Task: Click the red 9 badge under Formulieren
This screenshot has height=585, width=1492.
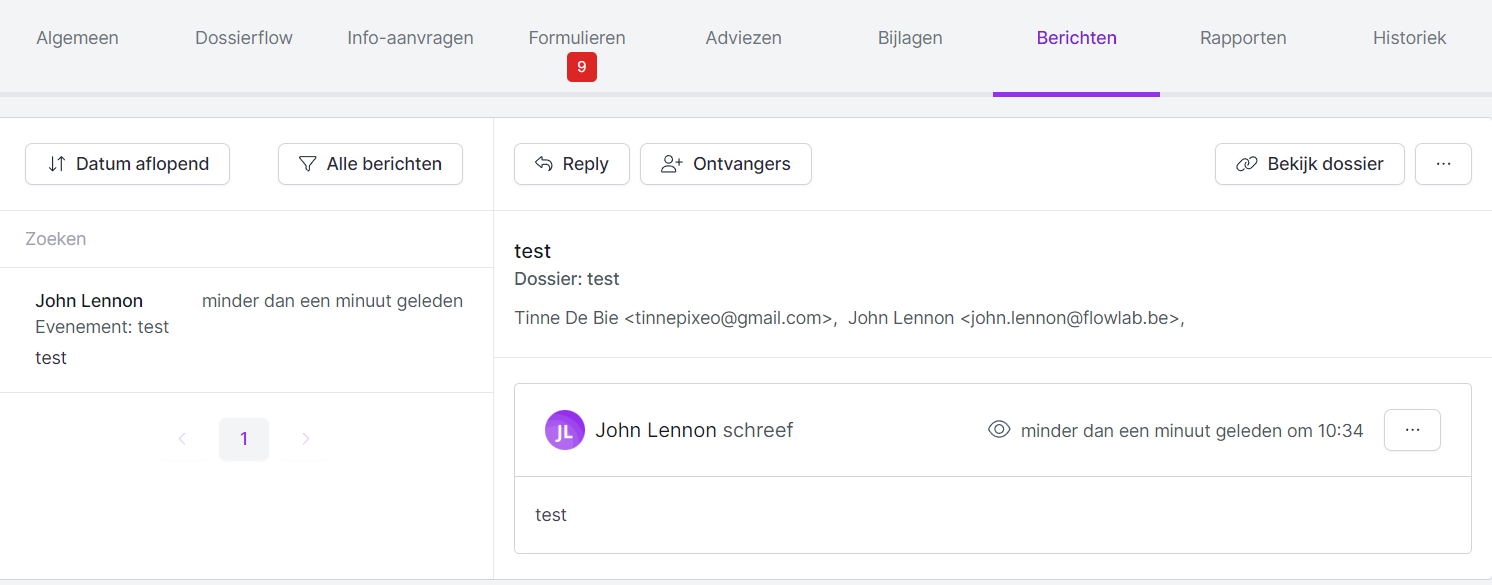Action: click(581, 67)
